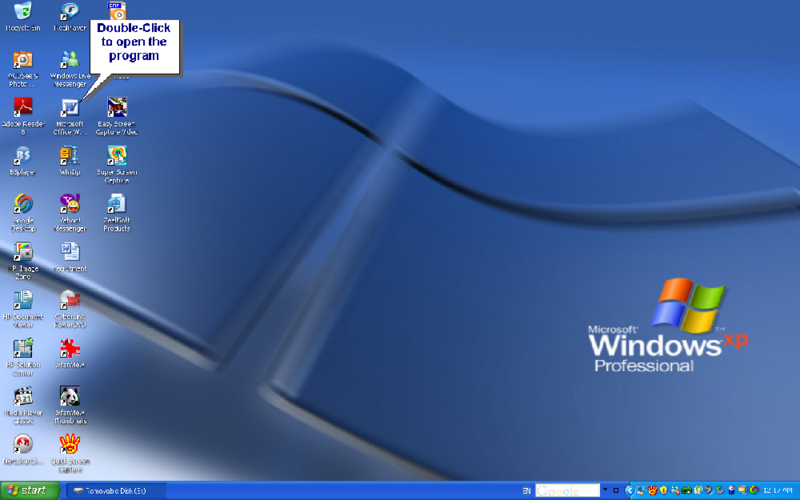The image size is (800, 500).
Task: Select the IrfanView red splat shortcut
Action: [x=70, y=353]
